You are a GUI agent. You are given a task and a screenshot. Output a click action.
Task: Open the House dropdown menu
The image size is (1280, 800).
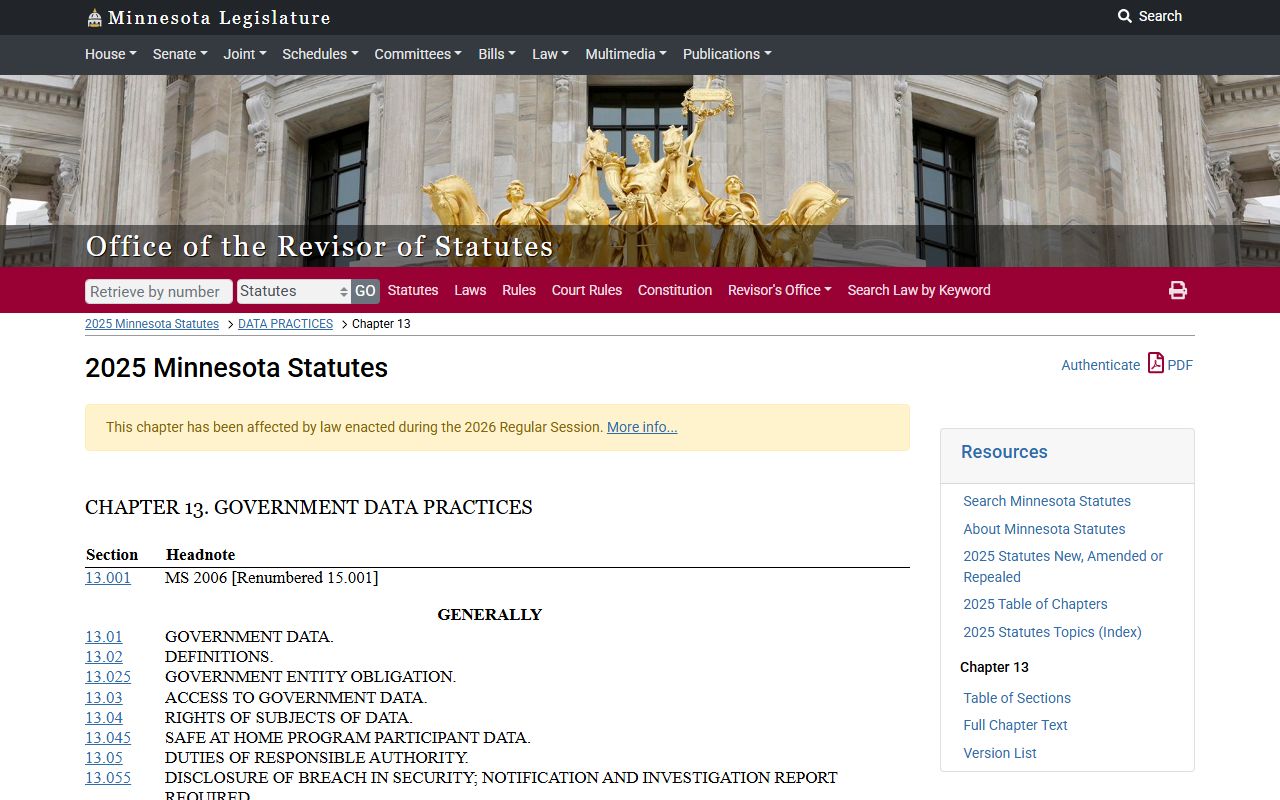[x=111, y=54]
